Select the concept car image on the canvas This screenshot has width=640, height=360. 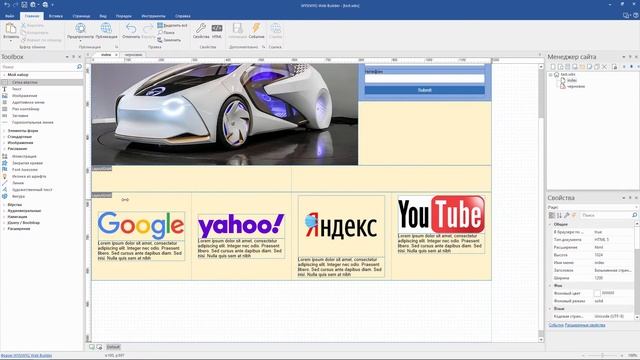pos(224,114)
